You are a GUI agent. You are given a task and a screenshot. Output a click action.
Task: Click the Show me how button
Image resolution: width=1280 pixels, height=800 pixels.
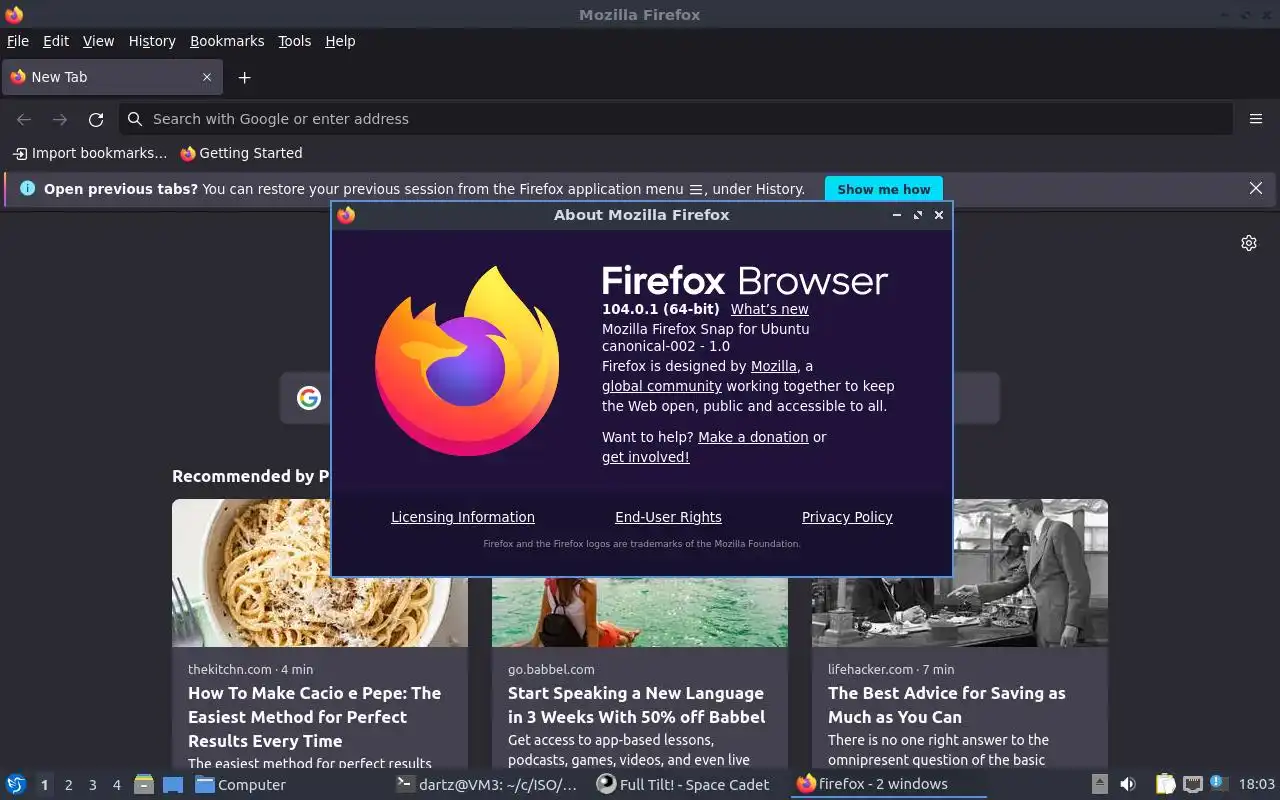point(883,189)
